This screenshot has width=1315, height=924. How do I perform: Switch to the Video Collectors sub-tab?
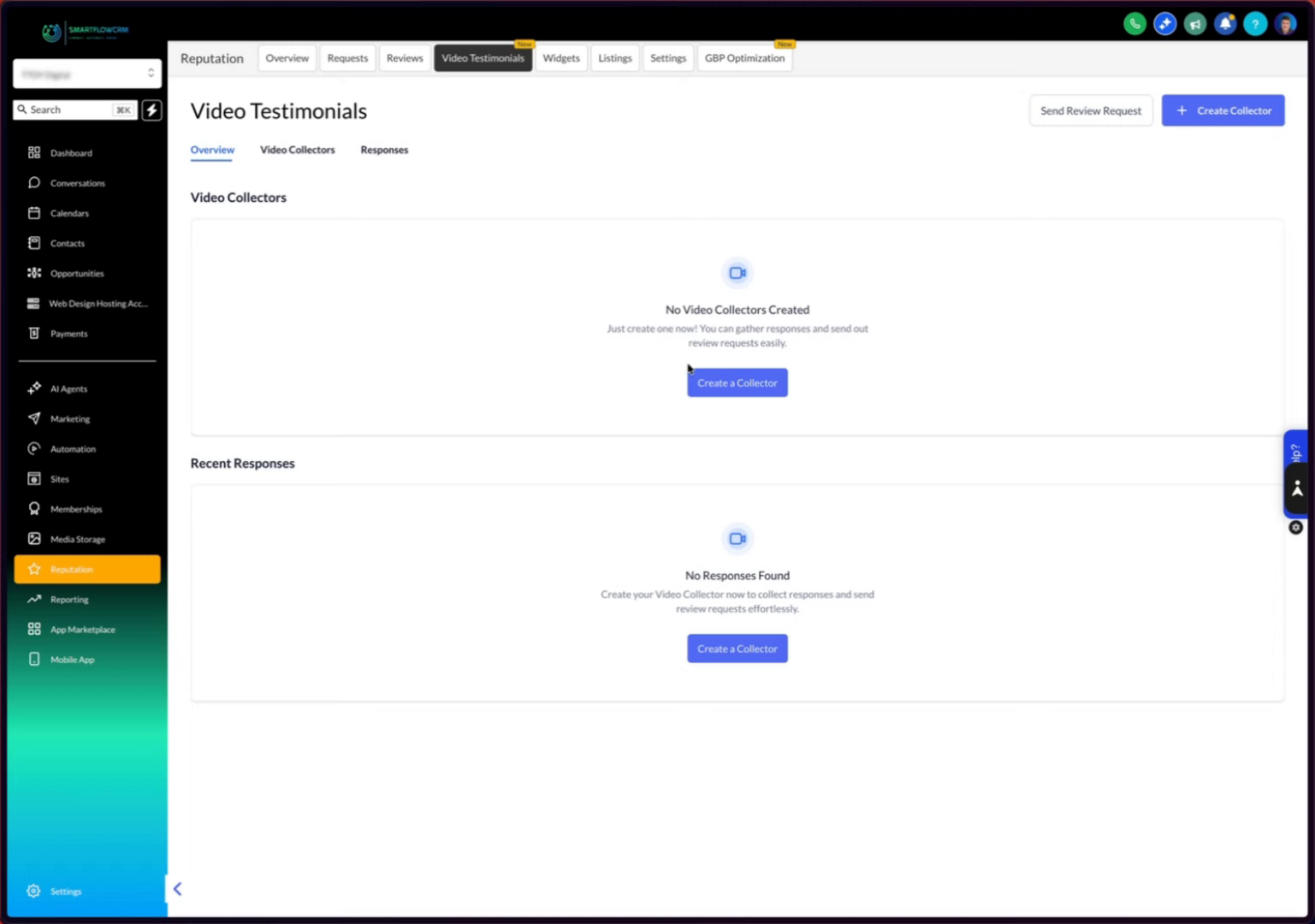click(298, 150)
